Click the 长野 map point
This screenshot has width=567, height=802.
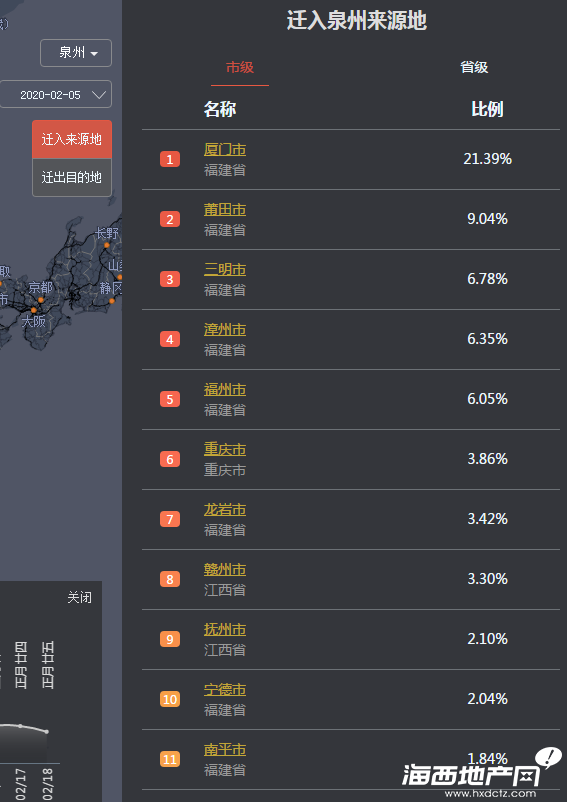(x=107, y=246)
